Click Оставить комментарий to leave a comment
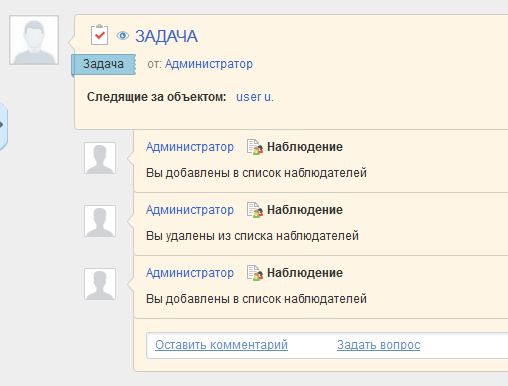This screenshot has width=508, height=386. (221, 345)
